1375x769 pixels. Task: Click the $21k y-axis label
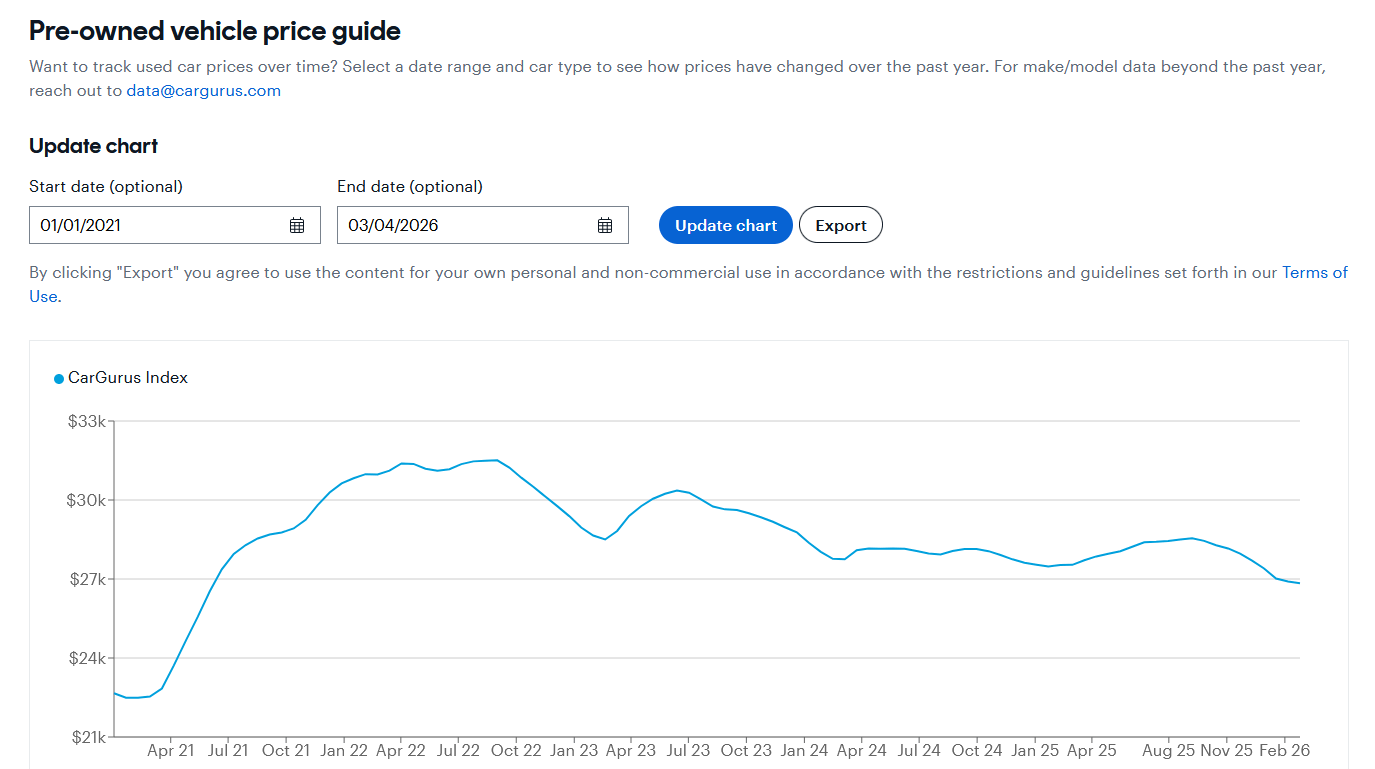tap(86, 737)
